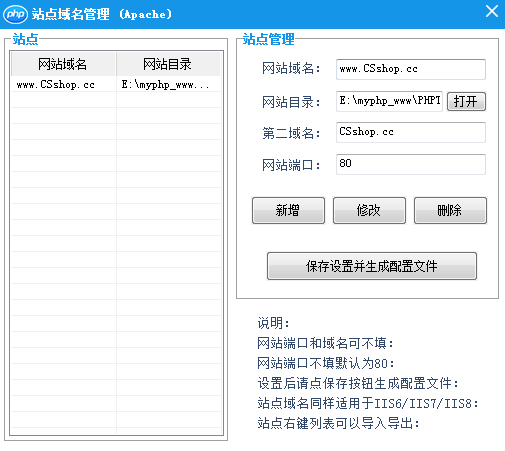Image resolution: width=505 pixels, height=451 pixels.
Task: Focus the 网站端口 input field
Action: click(x=411, y=164)
